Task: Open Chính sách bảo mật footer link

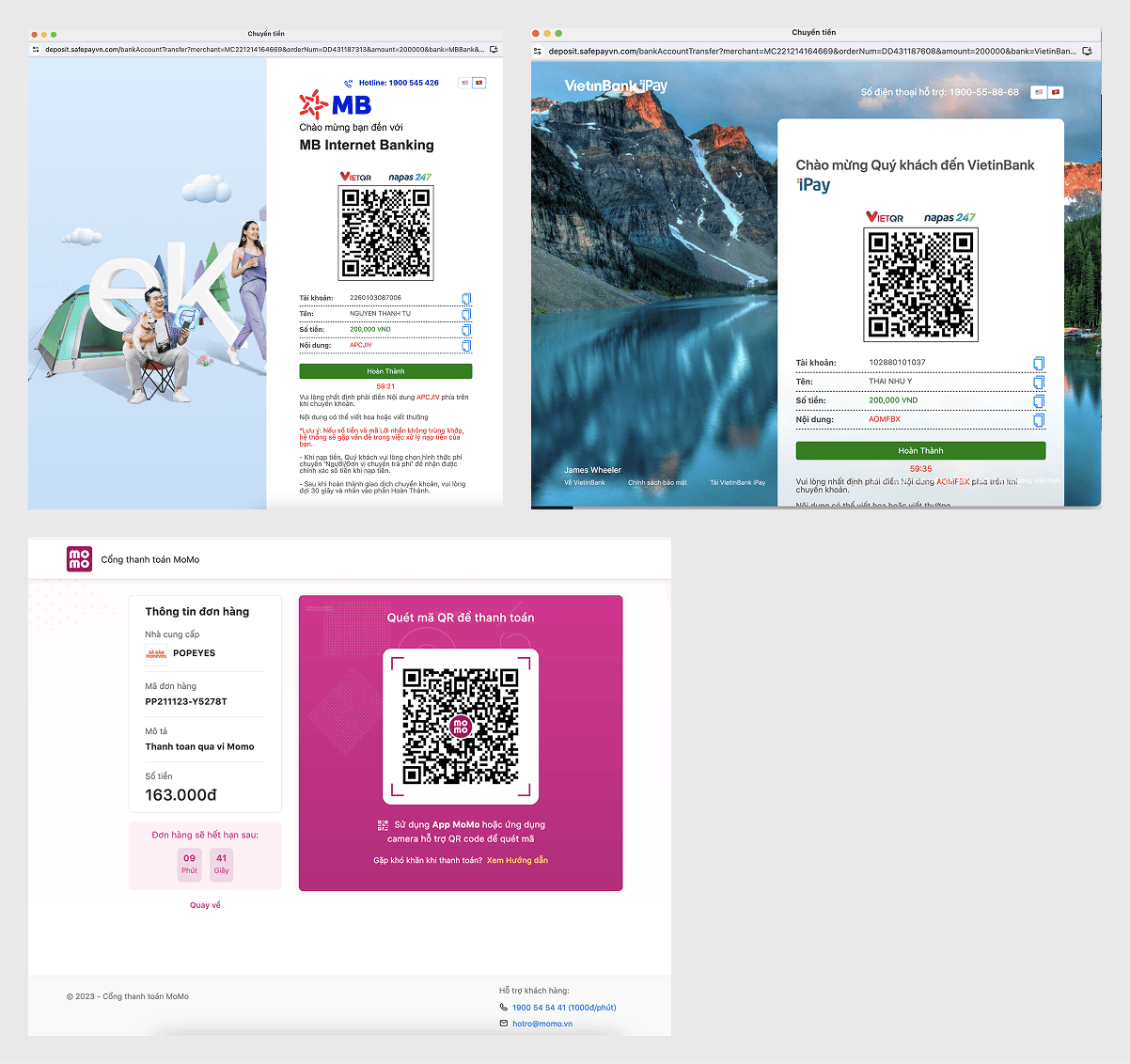Action: click(657, 482)
